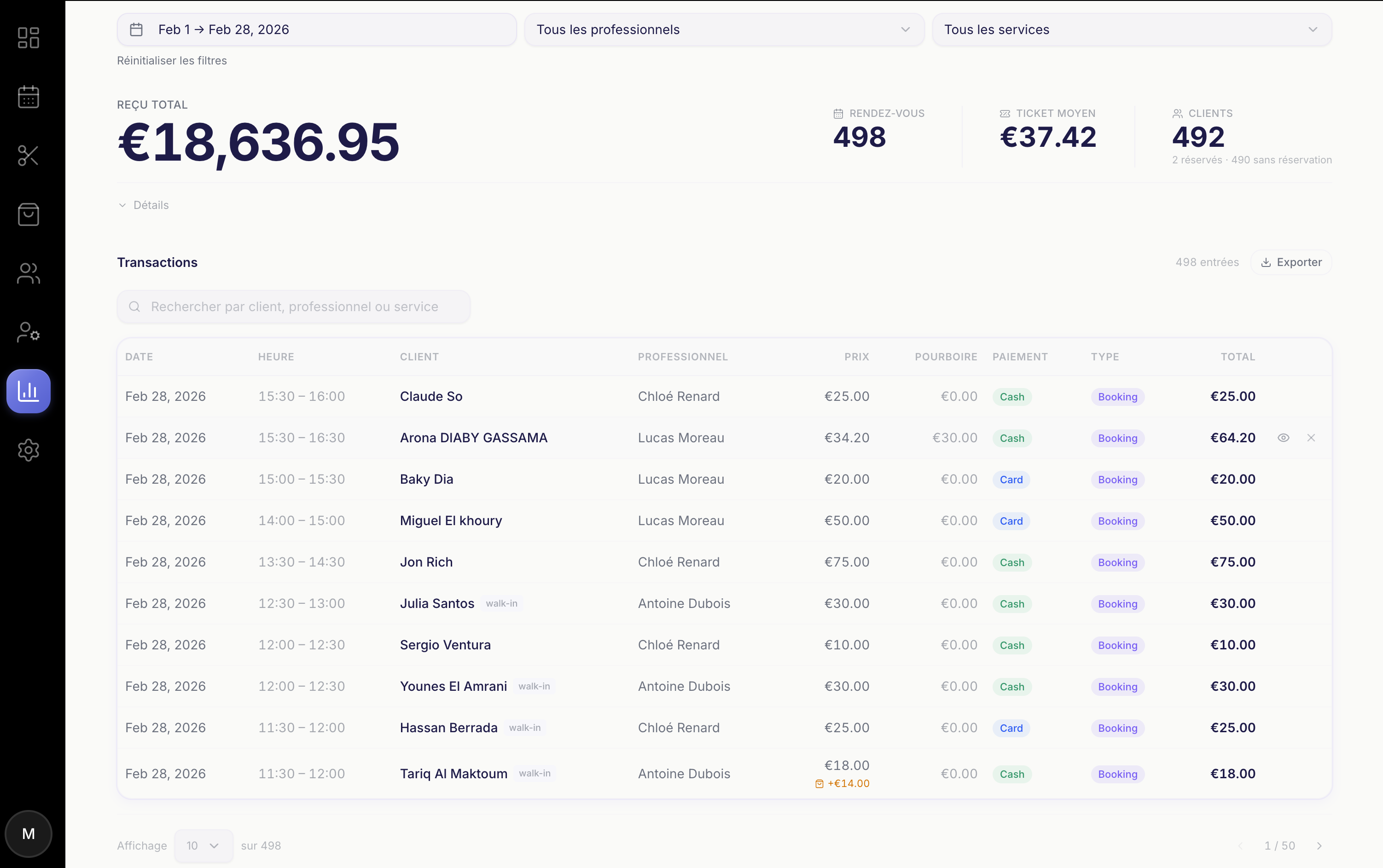
Task: Open the shopping bag products icon
Action: point(28,214)
